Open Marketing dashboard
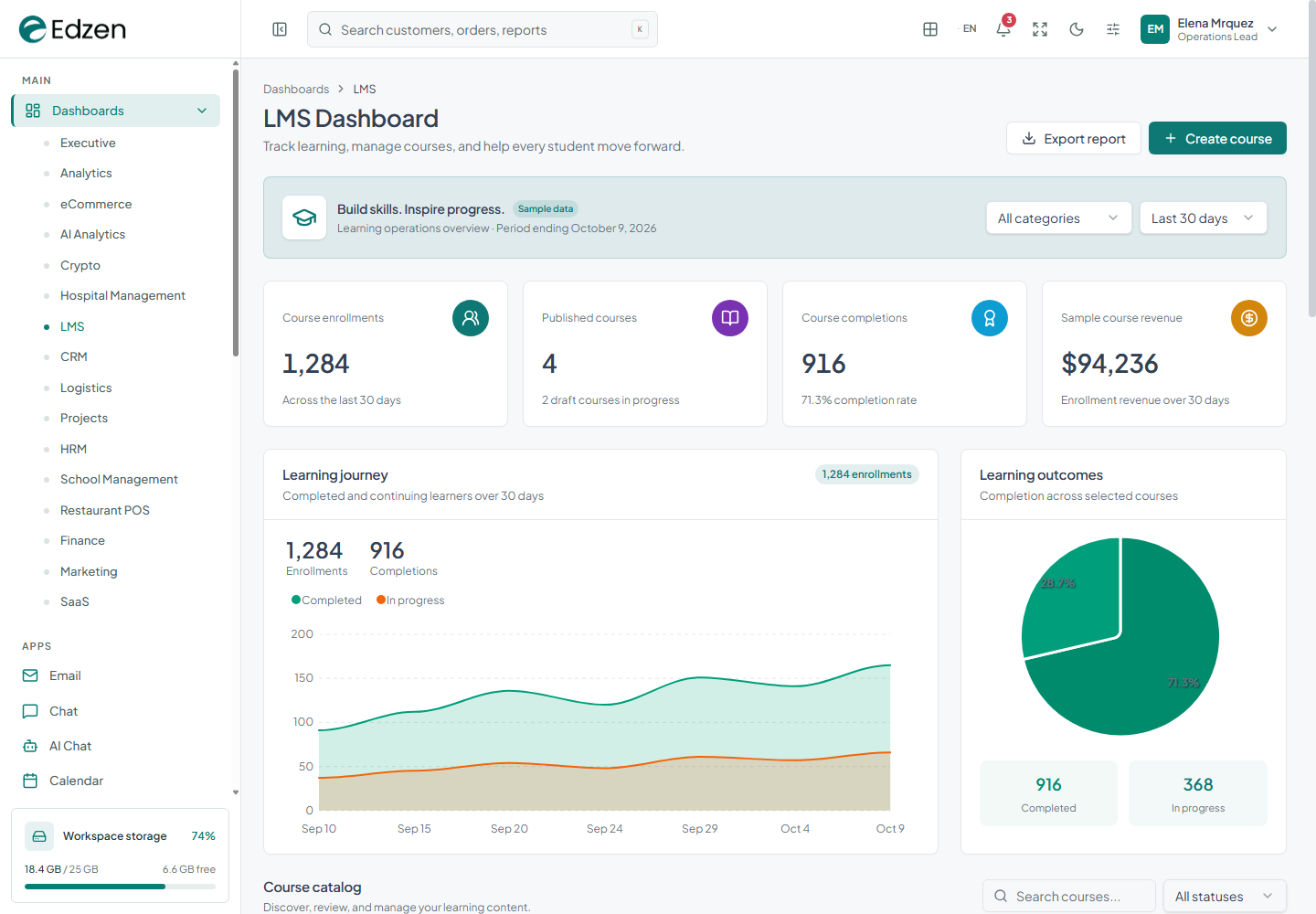Screen dimensions: 1316x914 (x=89, y=571)
